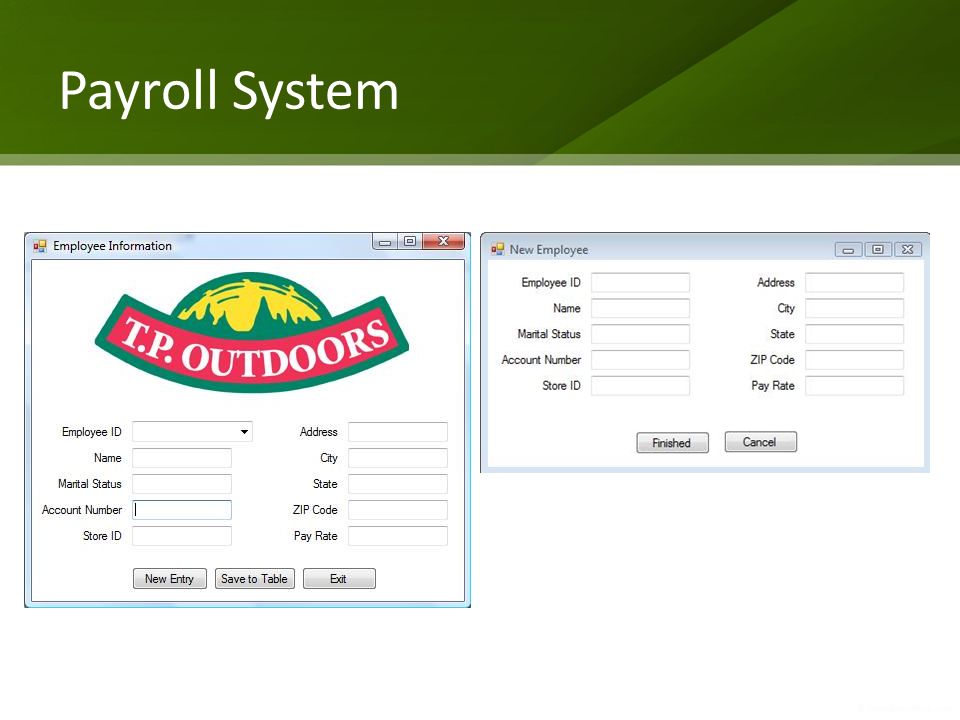Viewport: 960px width, 720px height.
Task: Click the Finished button in New Employee
Action: (x=672, y=443)
